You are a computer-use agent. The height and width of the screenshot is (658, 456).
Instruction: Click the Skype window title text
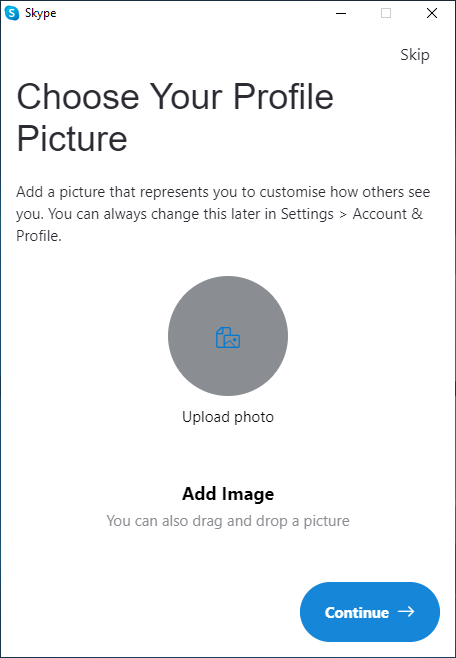40,13
